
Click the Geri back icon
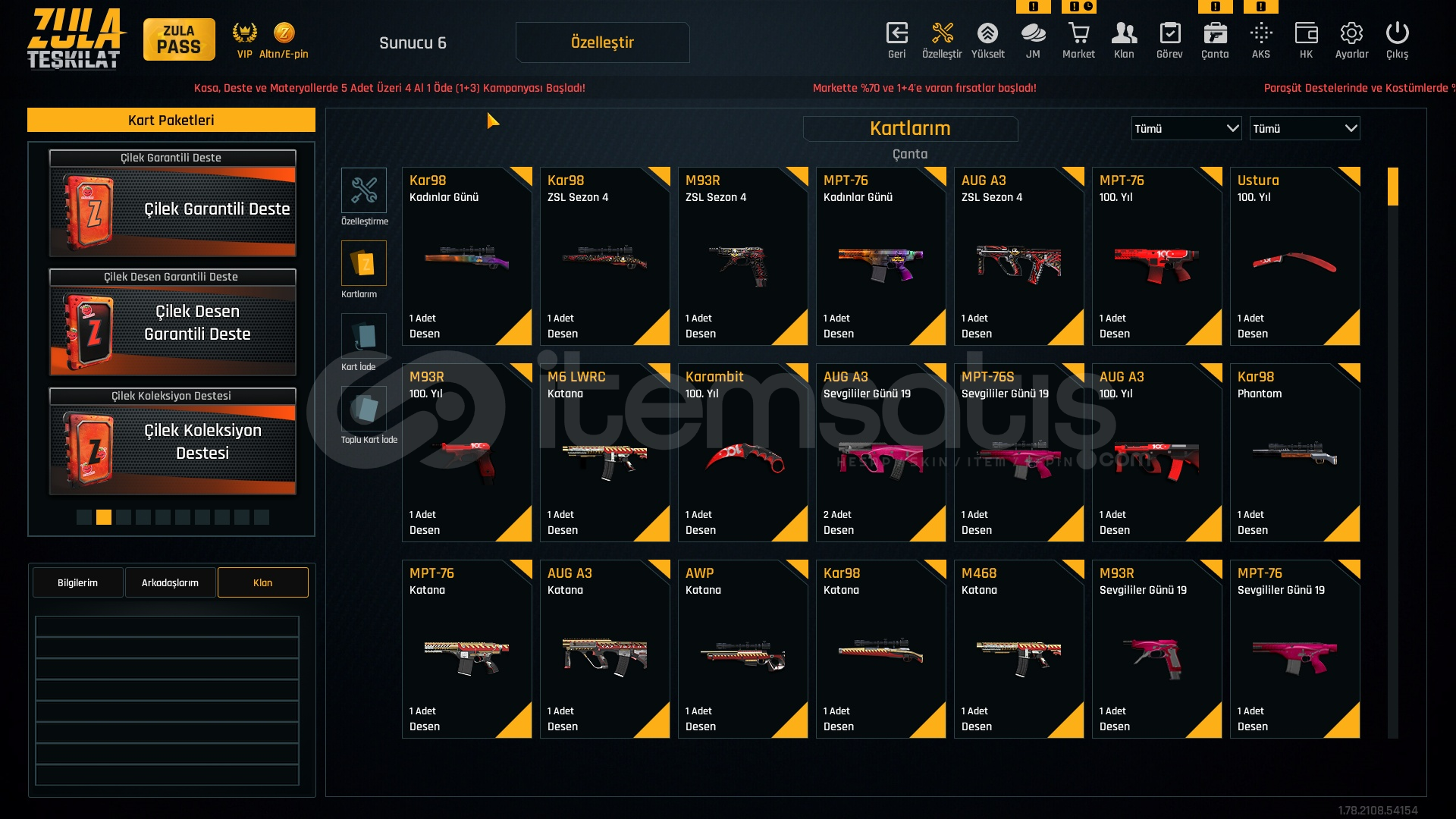click(897, 33)
